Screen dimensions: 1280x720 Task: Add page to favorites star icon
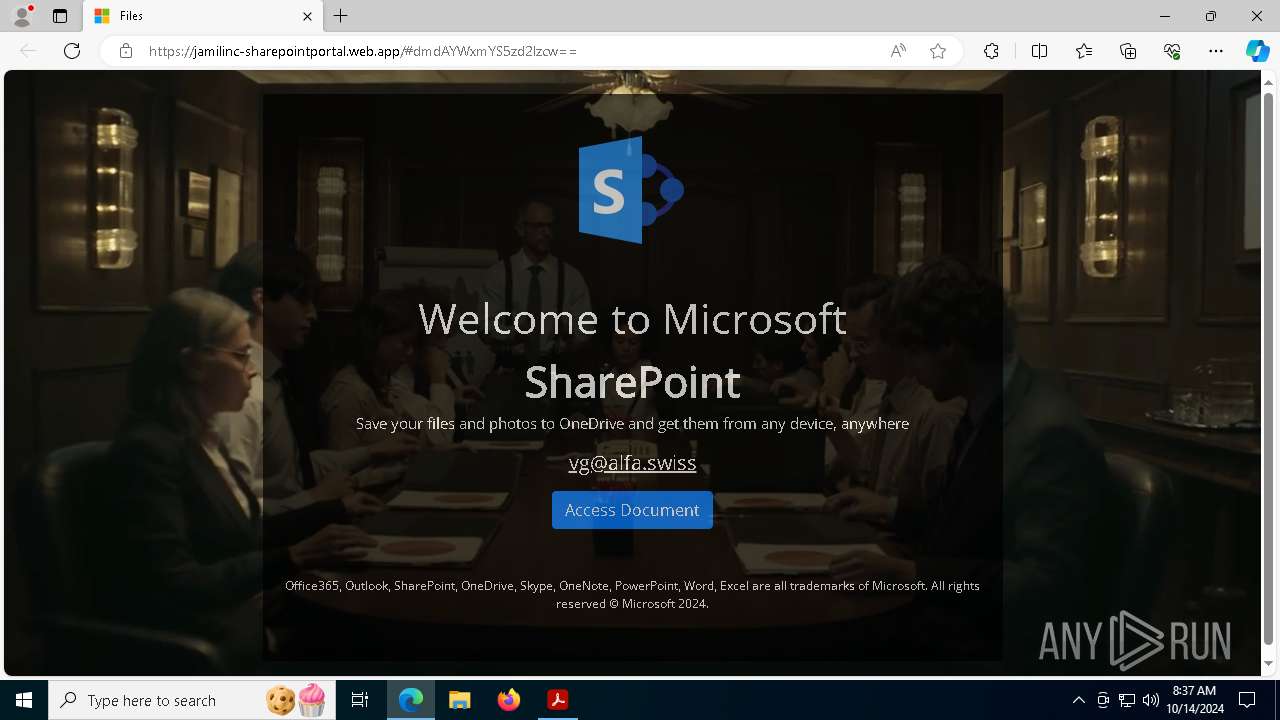pos(938,51)
